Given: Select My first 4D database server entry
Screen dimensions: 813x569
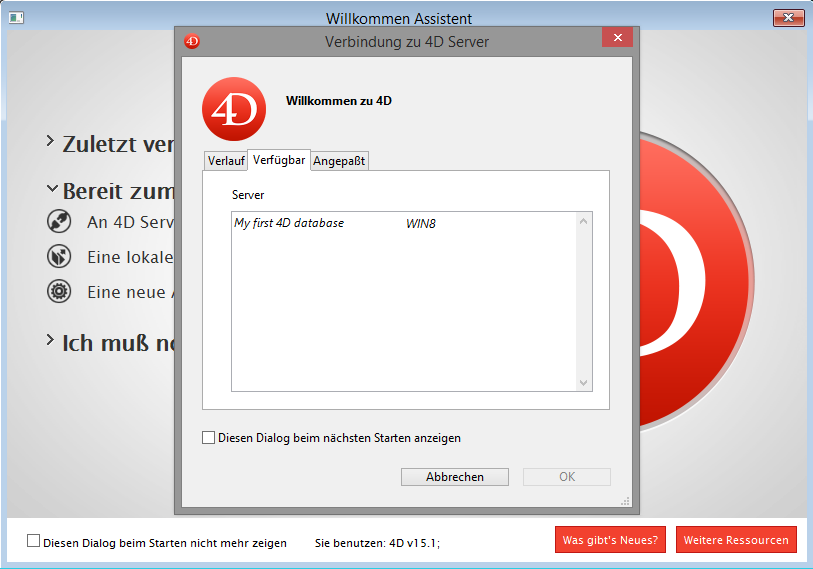Looking at the screenshot, I should pos(289,223).
